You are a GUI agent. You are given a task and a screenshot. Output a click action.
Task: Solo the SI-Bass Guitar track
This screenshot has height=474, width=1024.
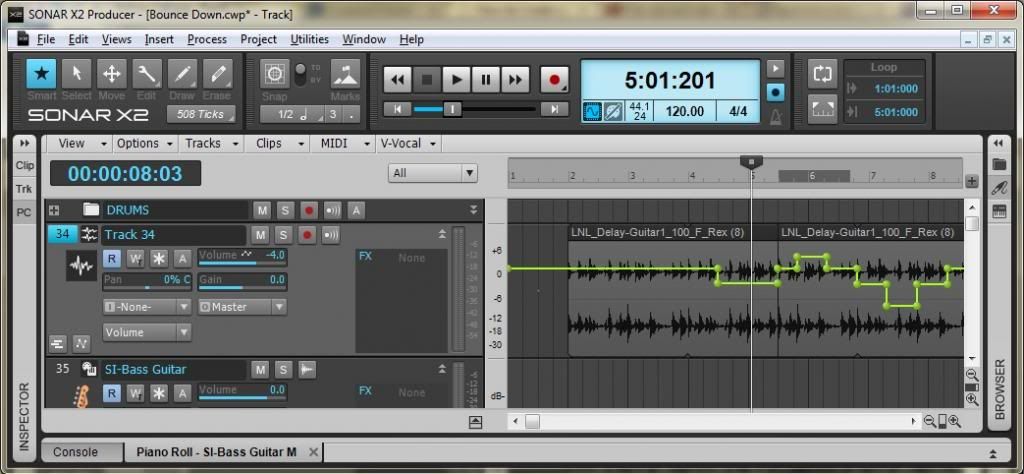284,369
